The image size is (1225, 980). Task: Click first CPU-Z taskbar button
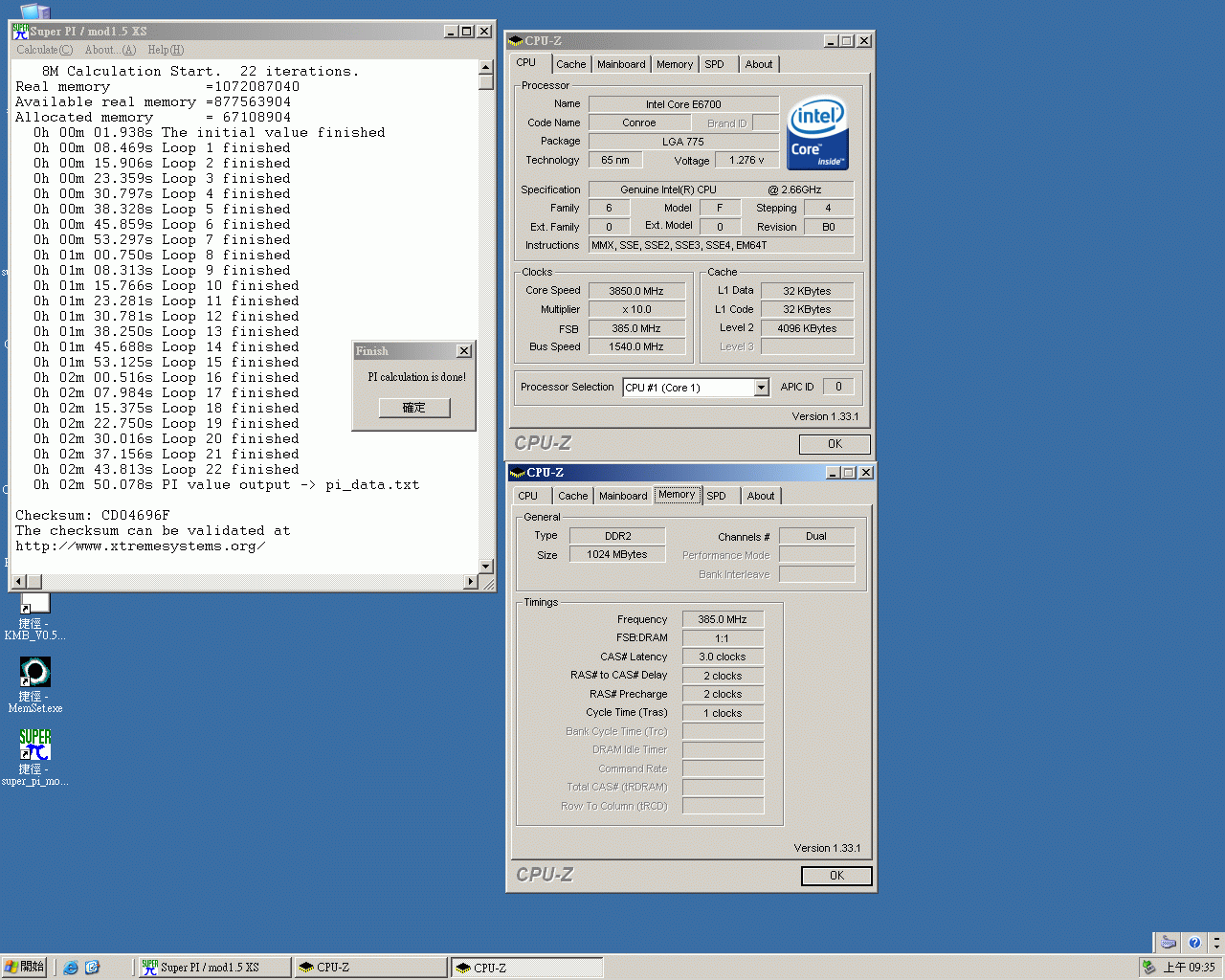(371, 968)
